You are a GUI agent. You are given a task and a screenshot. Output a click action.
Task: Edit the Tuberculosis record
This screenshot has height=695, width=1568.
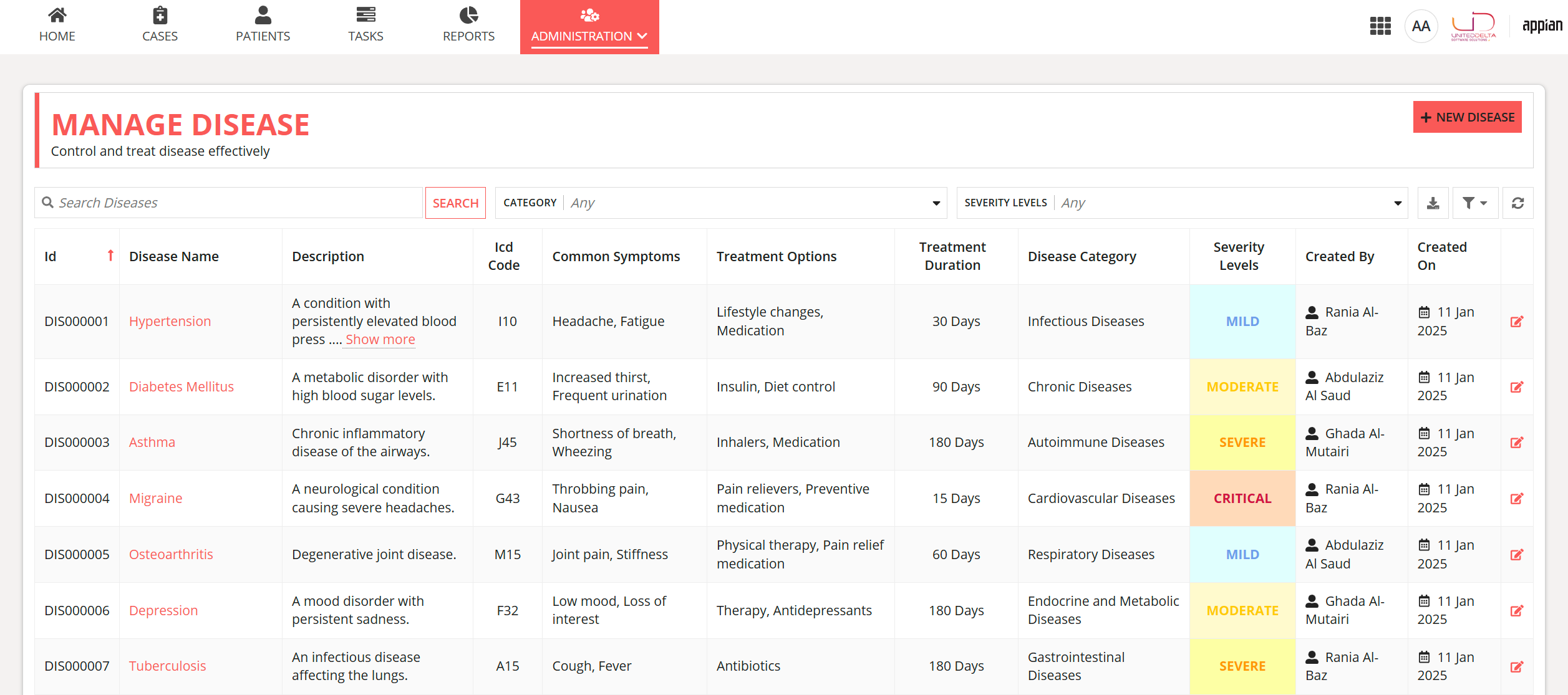pos(1517,667)
